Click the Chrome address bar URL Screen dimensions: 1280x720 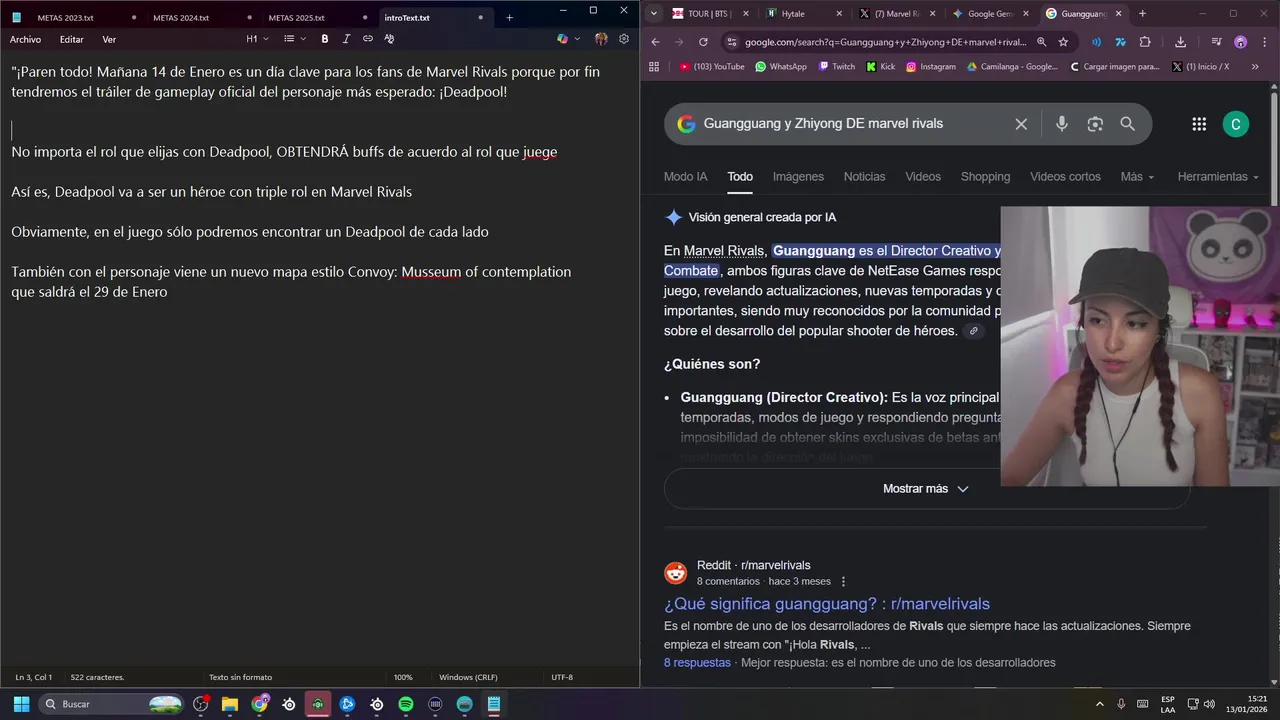pos(885,42)
